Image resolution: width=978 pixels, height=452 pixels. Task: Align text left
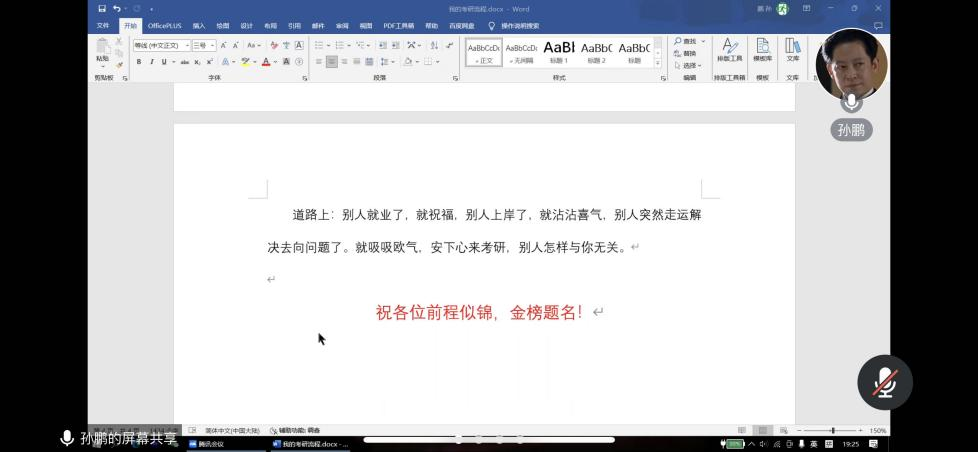319,62
